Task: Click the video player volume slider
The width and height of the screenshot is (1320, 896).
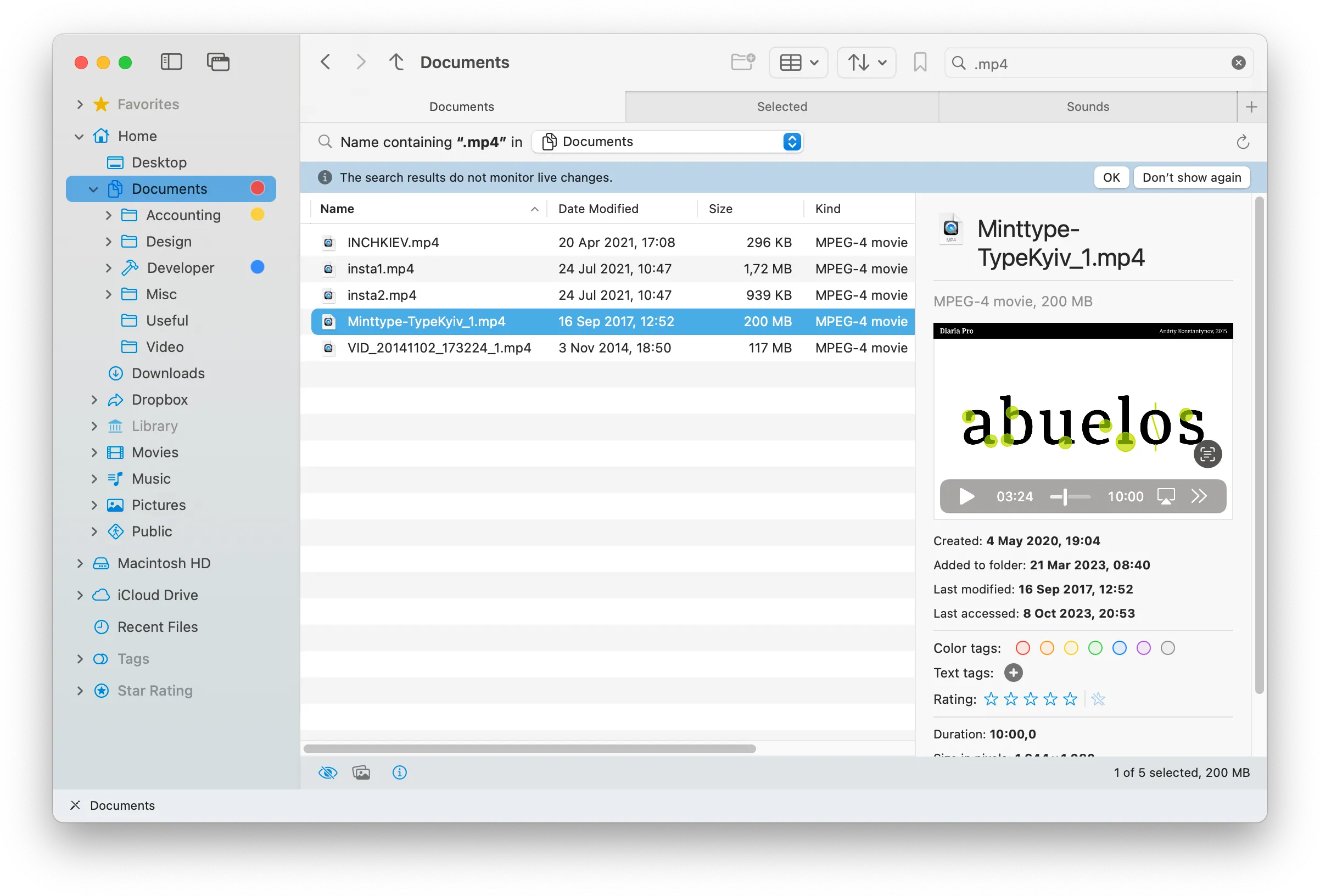Action: (x=1070, y=497)
